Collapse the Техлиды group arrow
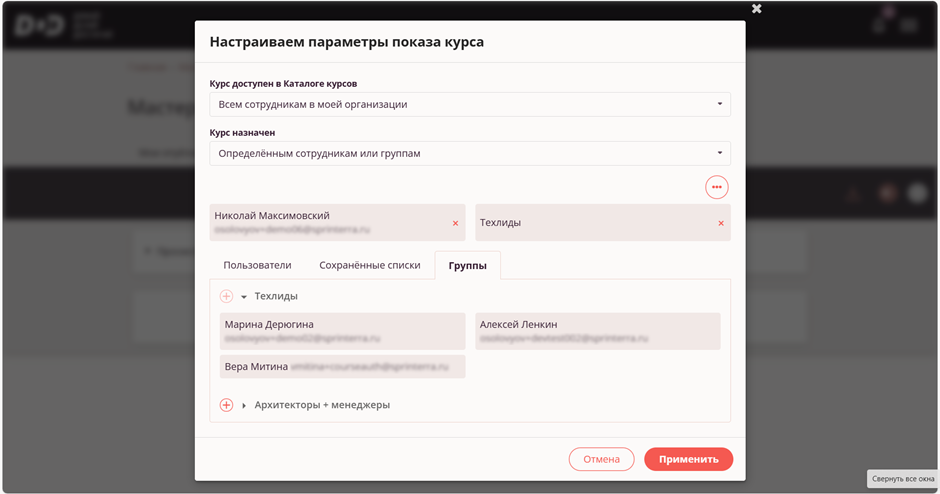This screenshot has width=940, height=494. (244, 297)
